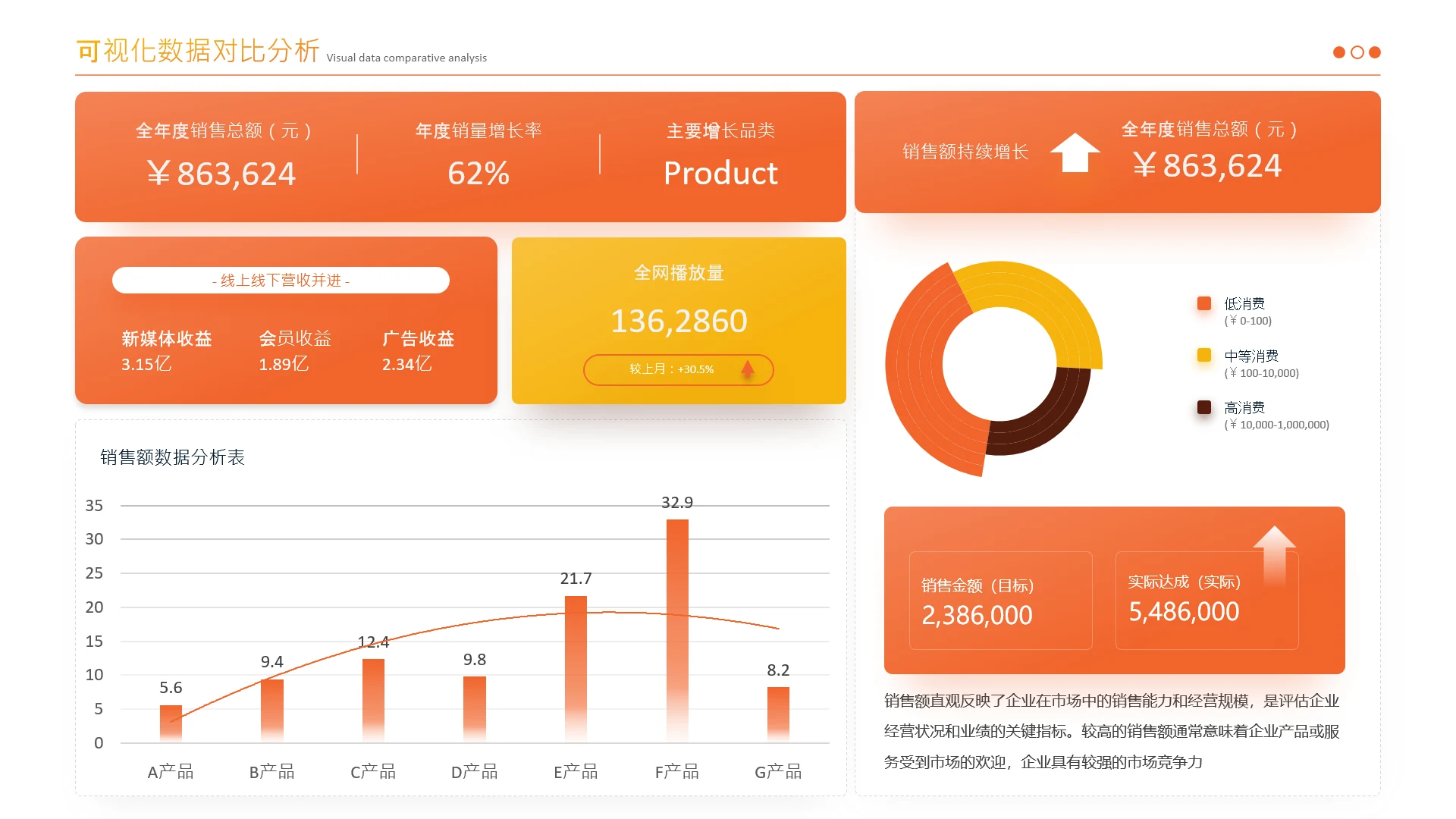Screen dimensions: 1456x819
Task: Click the 全网播放量 yellow card title
Action: coord(679,272)
